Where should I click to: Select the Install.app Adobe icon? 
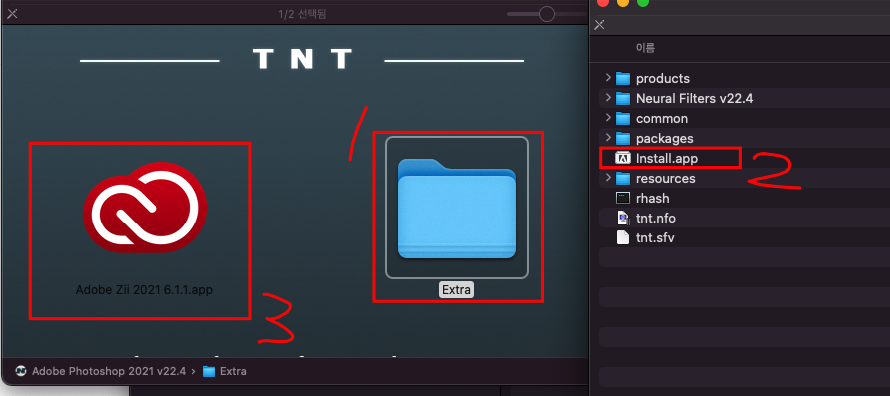click(x=623, y=158)
